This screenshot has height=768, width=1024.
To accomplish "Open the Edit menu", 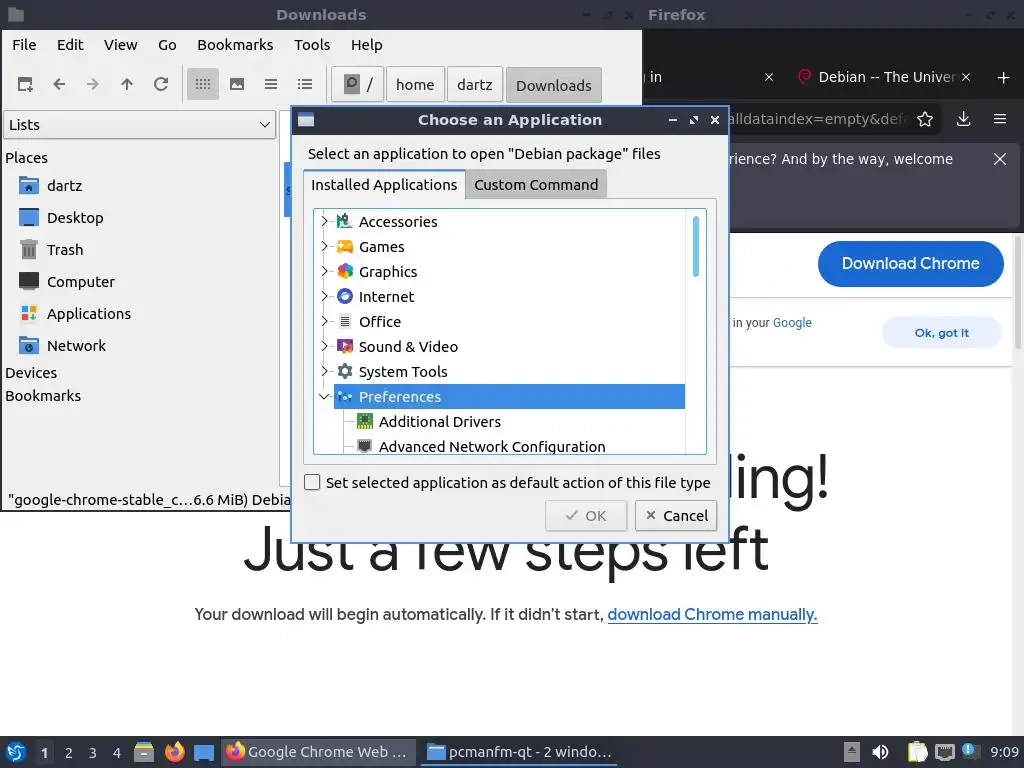I will click(70, 45).
